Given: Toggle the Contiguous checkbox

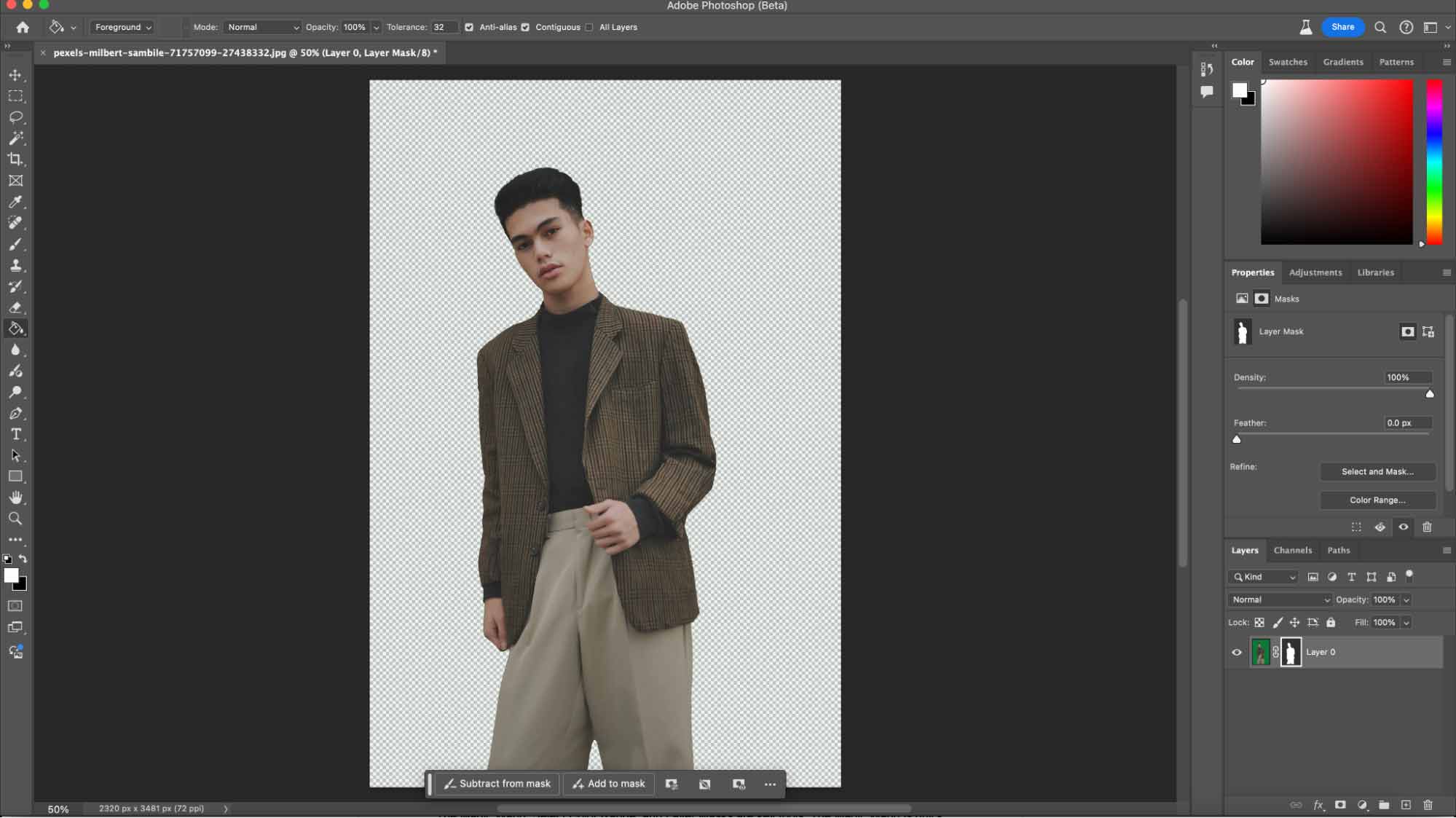Looking at the screenshot, I should point(525,27).
